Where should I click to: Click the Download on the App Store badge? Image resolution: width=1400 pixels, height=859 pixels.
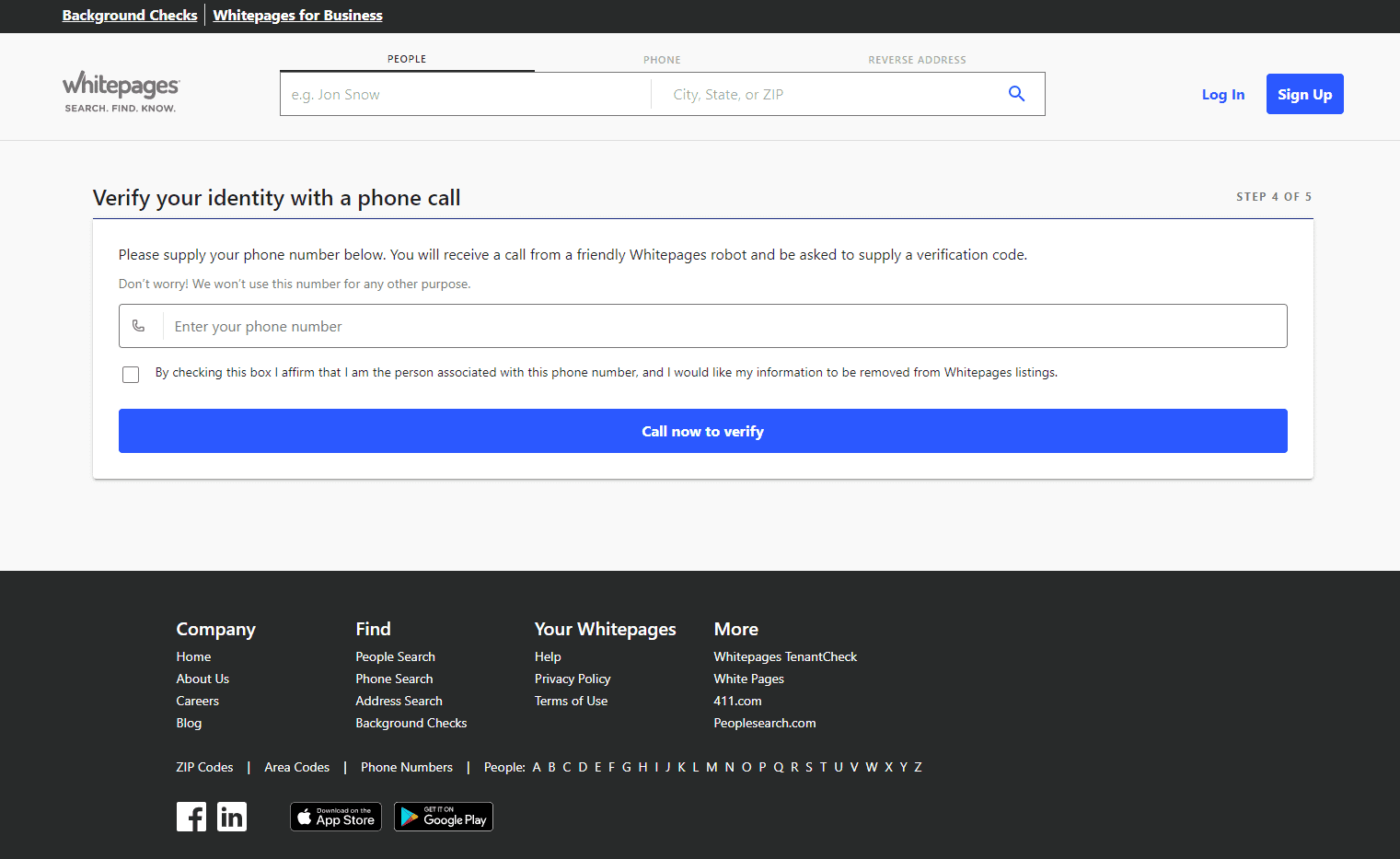(x=336, y=817)
